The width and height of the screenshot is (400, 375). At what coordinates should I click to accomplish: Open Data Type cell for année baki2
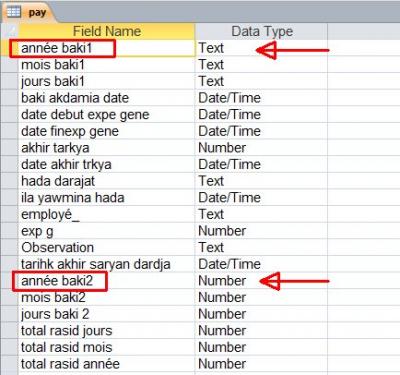pos(261,281)
